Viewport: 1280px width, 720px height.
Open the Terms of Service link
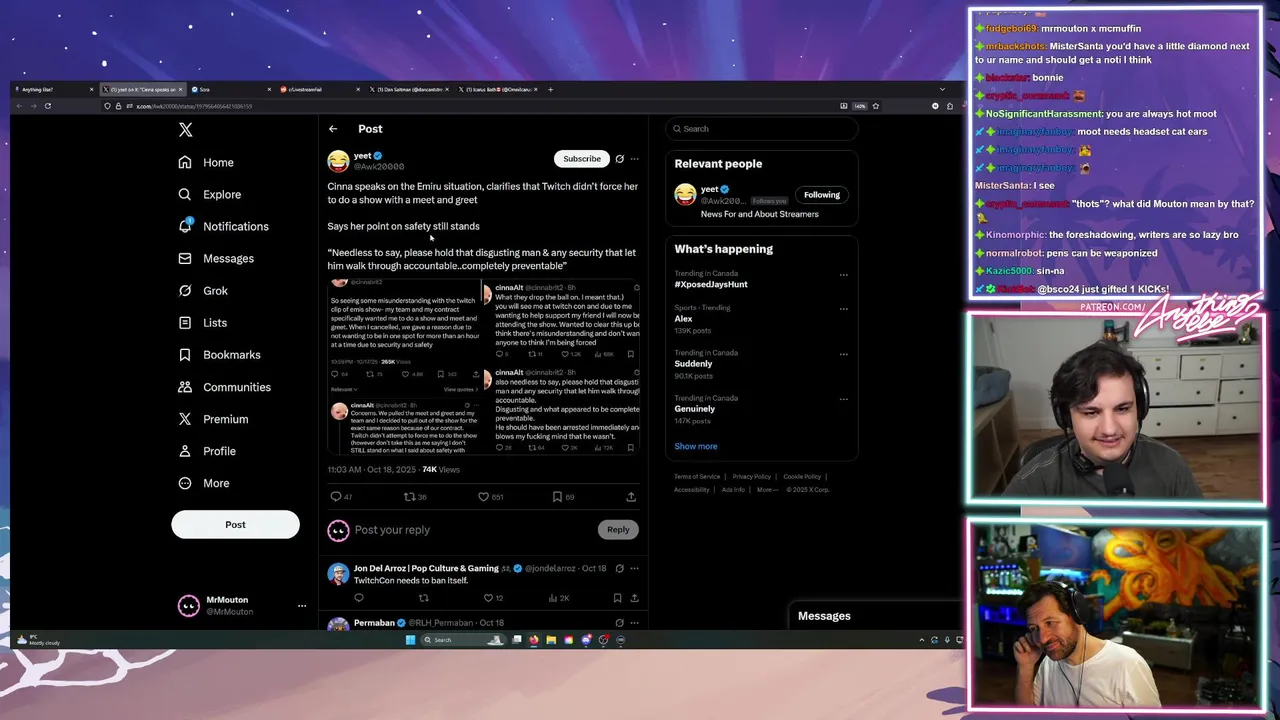point(697,477)
